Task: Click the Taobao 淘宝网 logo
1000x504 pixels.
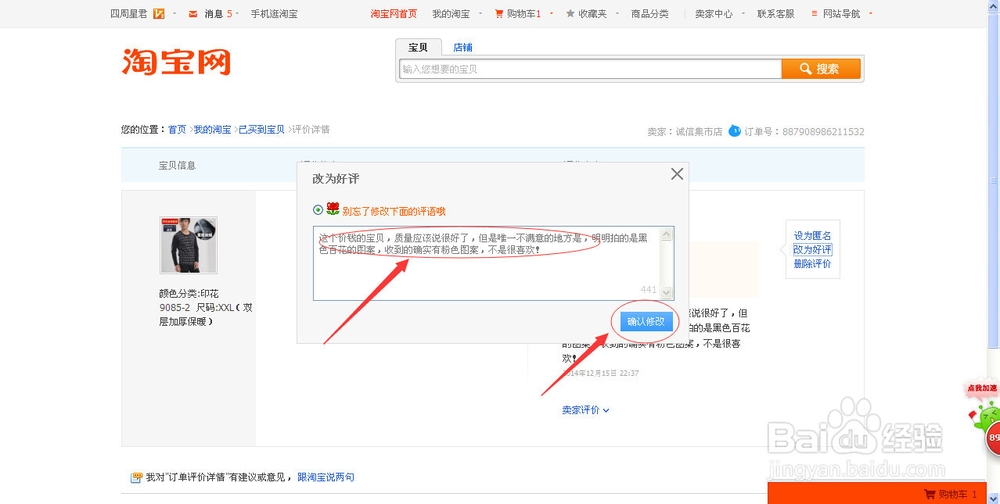Action: tap(176, 62)
